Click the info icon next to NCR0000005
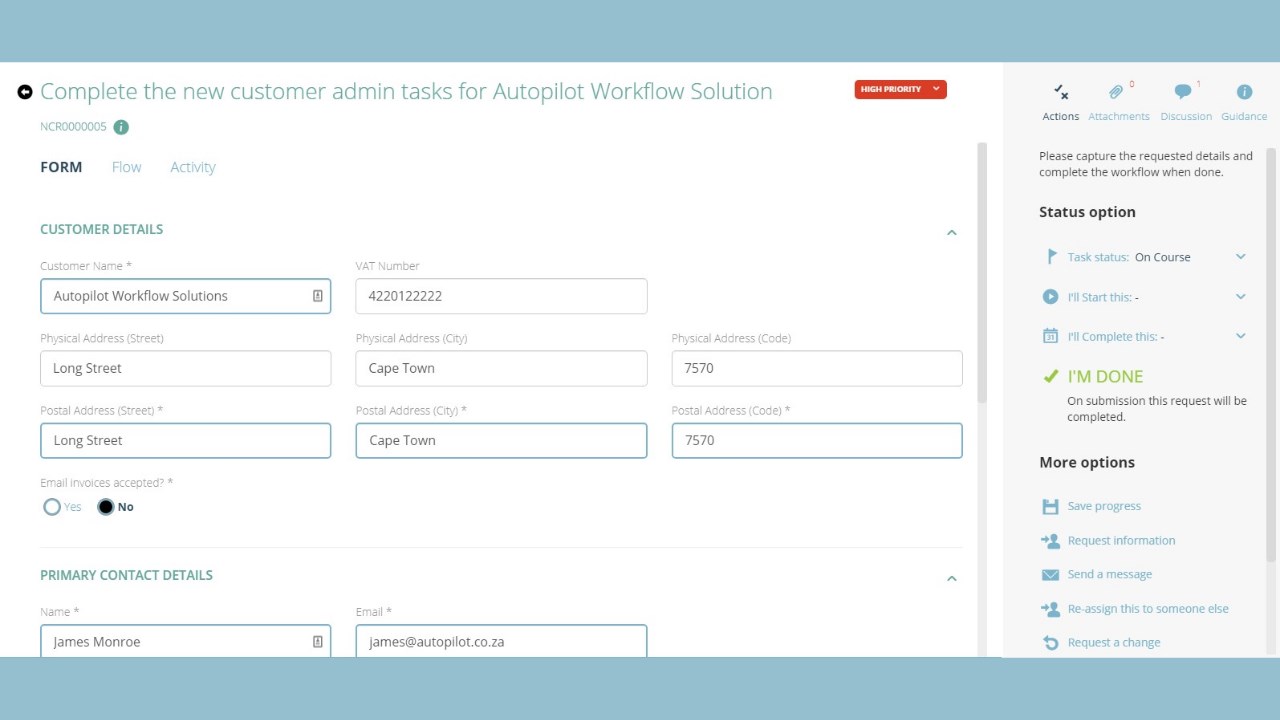 coord(121,127)
